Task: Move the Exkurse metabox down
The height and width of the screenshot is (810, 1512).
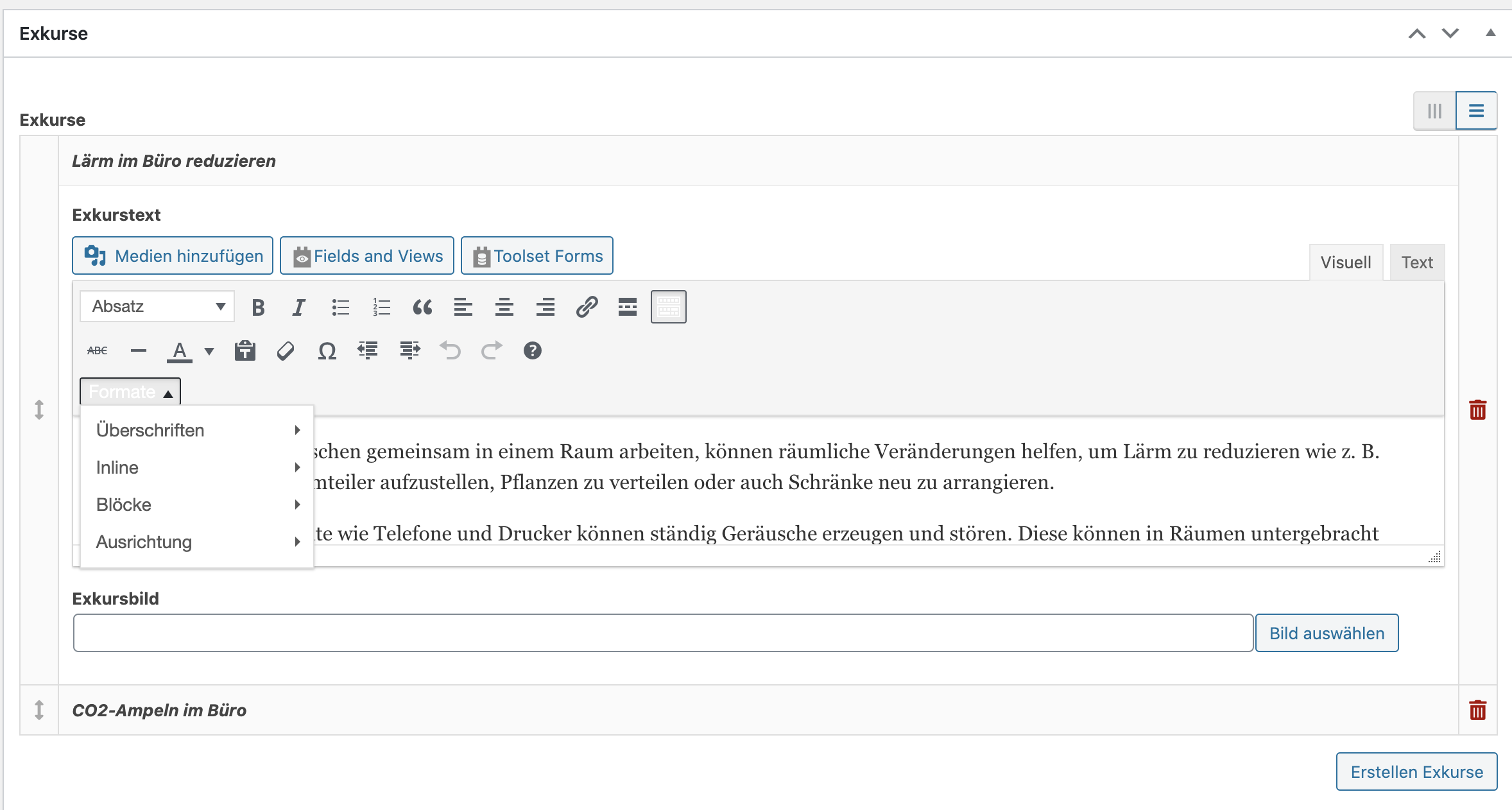Action: click(1450, 33)
